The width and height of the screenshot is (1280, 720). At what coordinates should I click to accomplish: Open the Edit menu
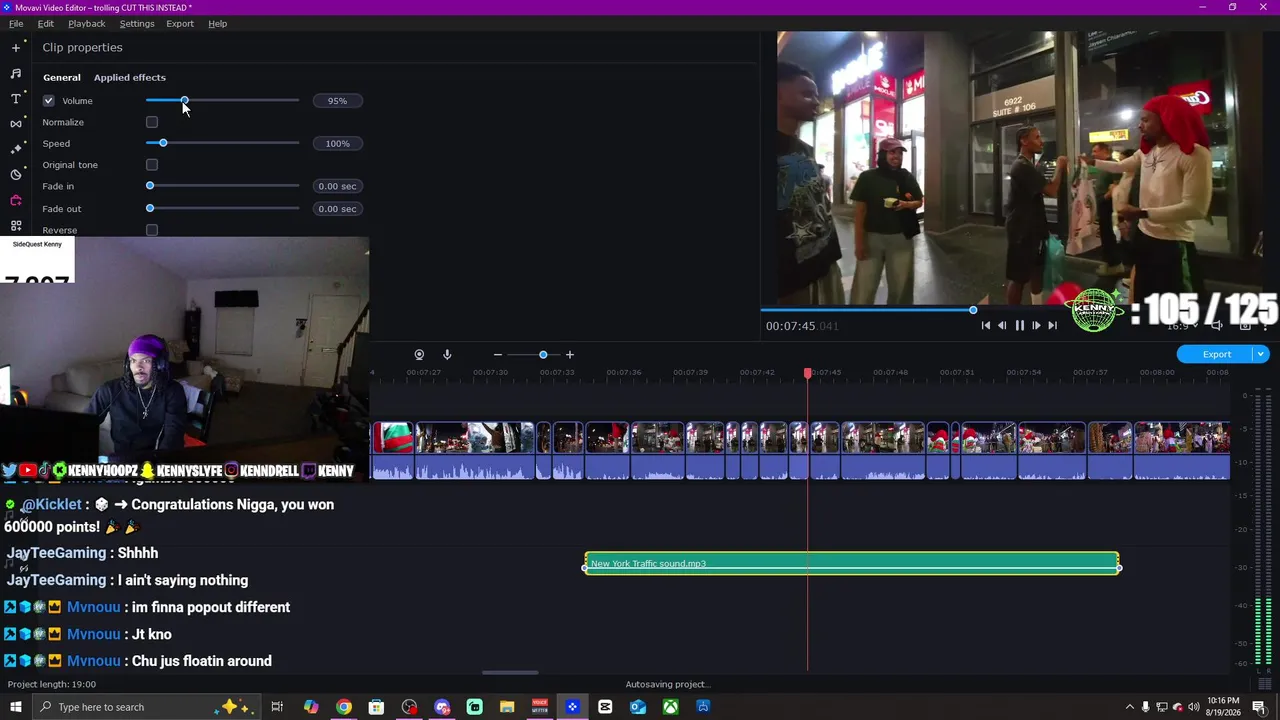click(x=46, y=24)
